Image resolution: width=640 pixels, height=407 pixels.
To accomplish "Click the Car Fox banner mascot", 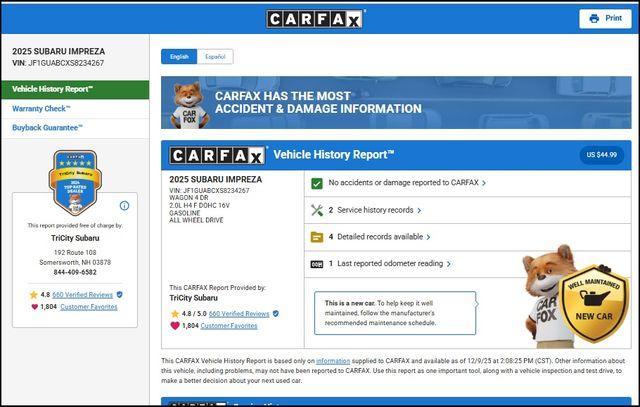I will coord(190,105).
